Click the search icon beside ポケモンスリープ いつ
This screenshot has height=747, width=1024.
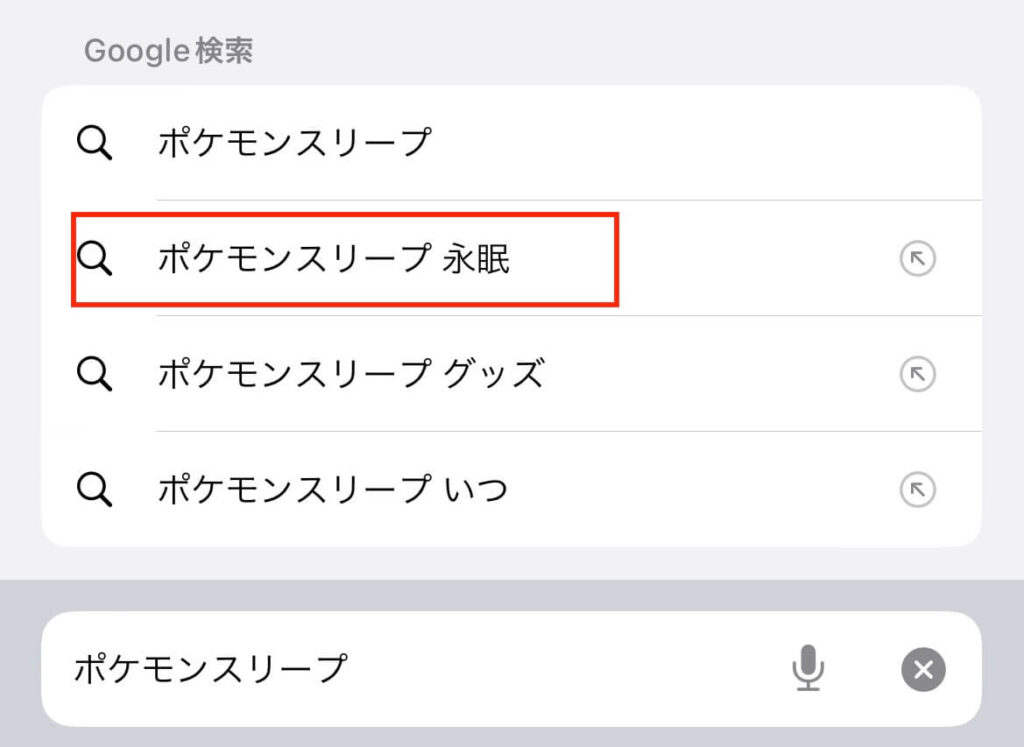tap(94, 490)
